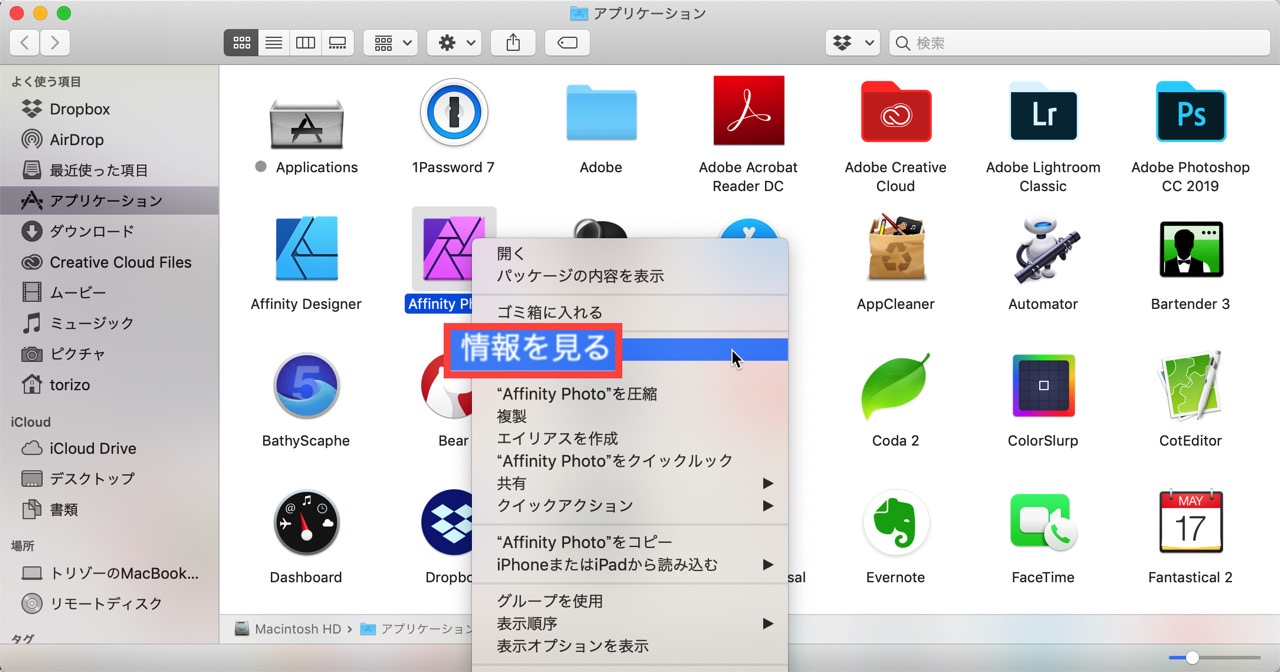Select the Adobe folder icon
The width and height of the screenshot is (1280, 672).
(x=601, y=113)
